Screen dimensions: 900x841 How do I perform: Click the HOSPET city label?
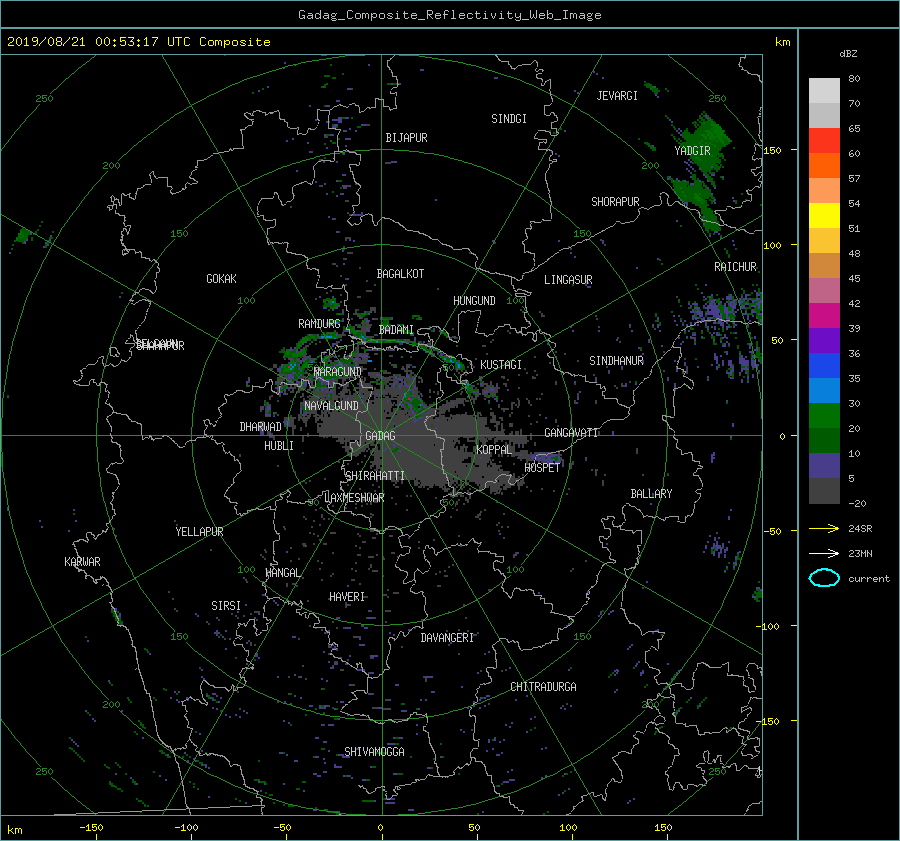click(542, 468)
